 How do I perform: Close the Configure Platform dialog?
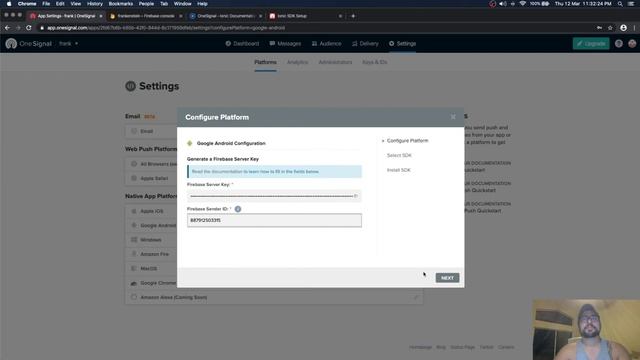coord(453,117)
